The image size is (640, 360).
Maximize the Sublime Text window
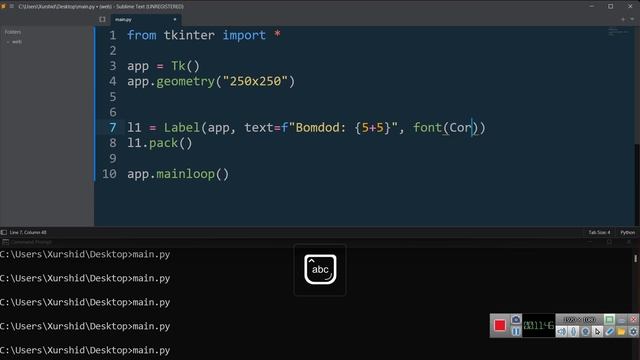click(x=611, y=6)
